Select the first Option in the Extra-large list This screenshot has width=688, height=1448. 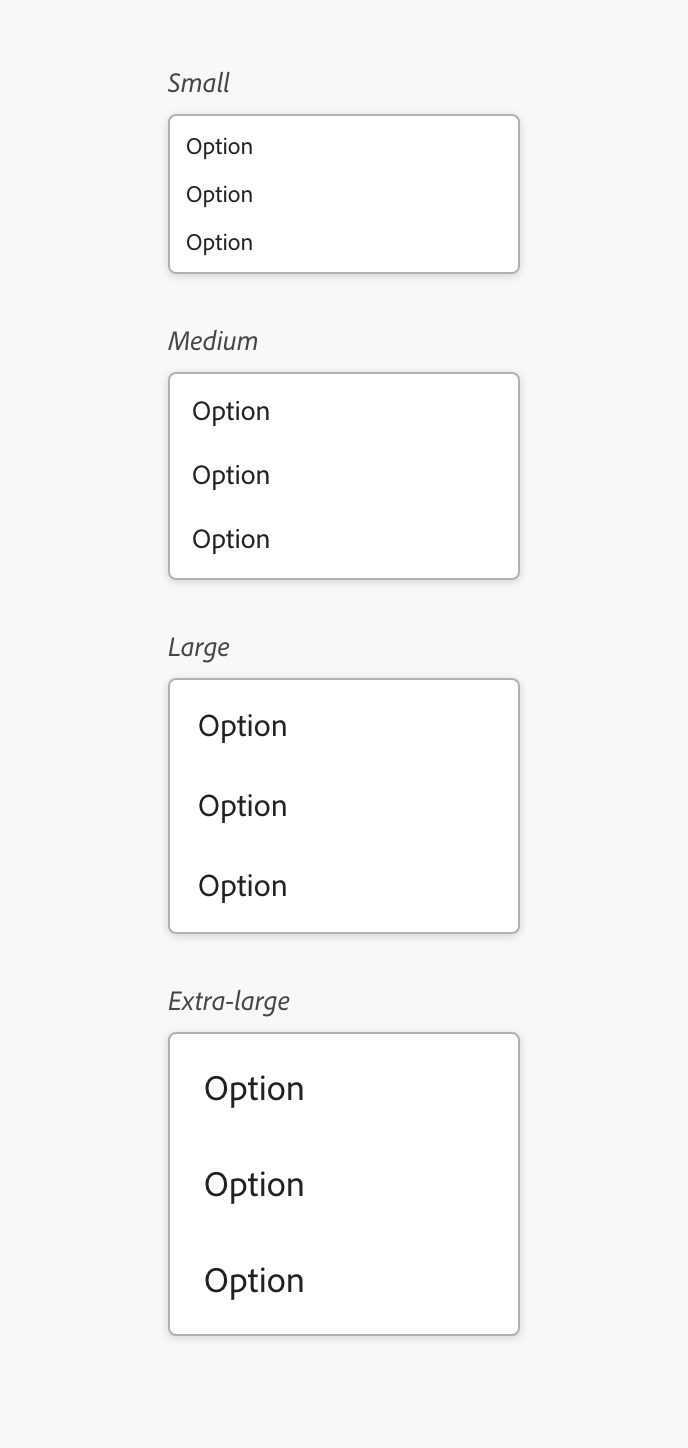(x=254, y=1089)
